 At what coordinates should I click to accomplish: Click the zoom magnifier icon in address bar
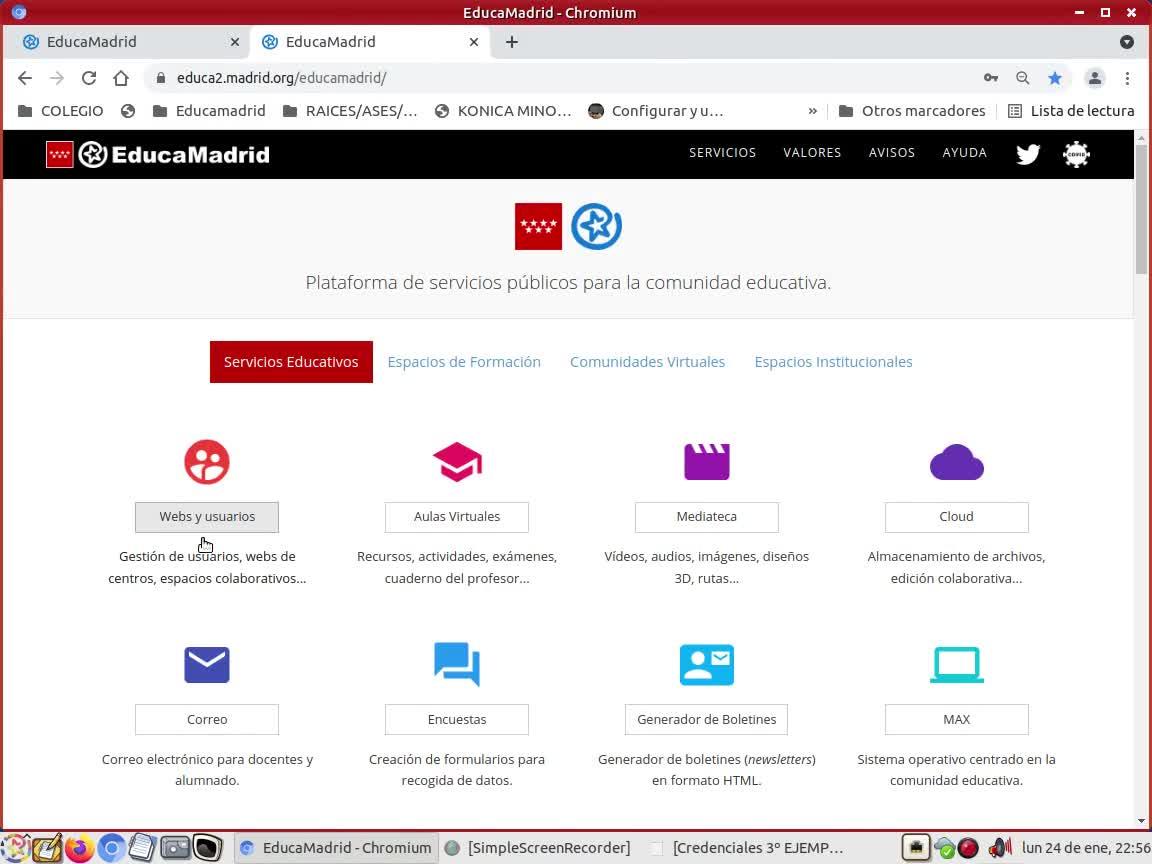(x=1023, y=78)
